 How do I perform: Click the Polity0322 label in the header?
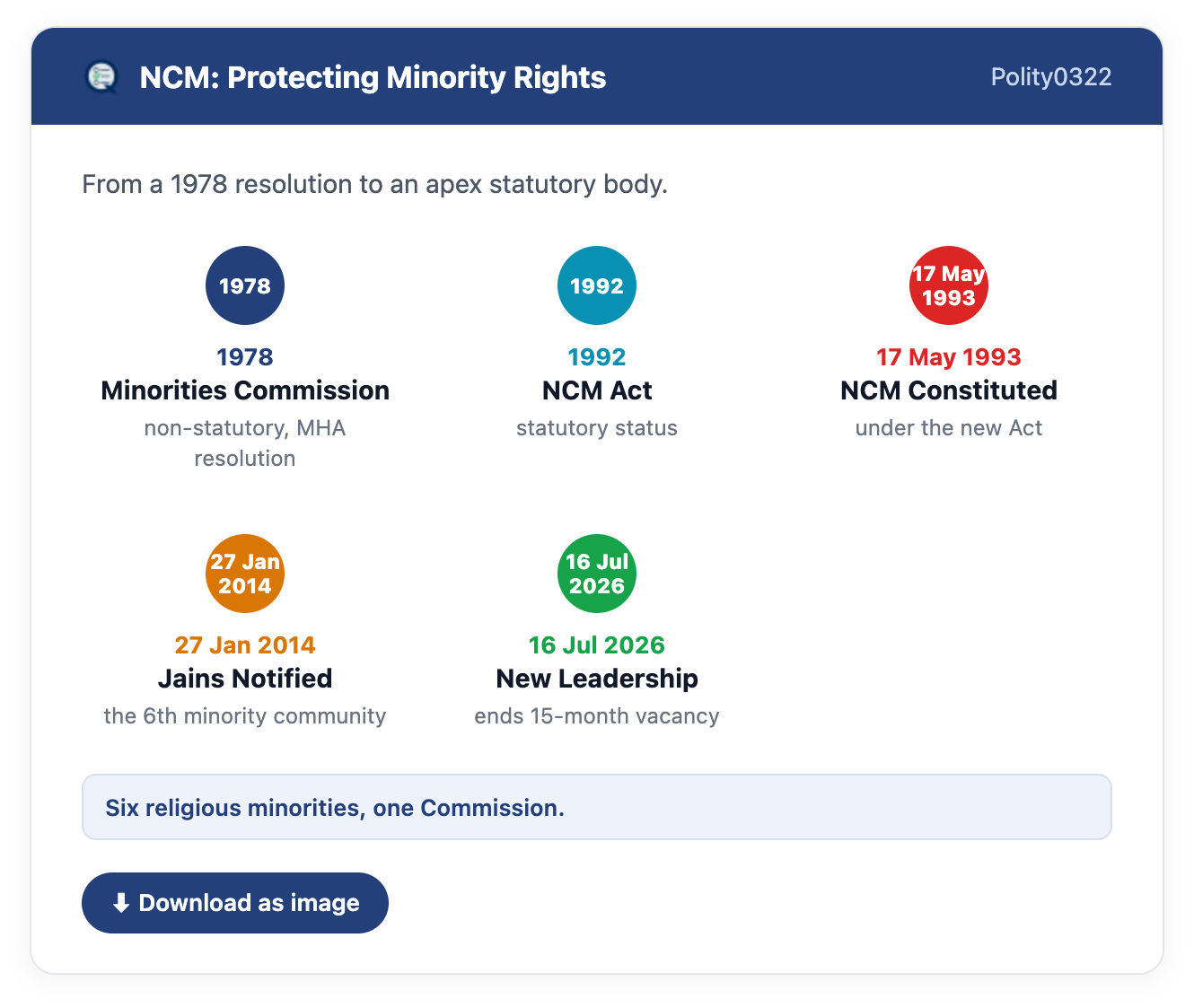1051,76
